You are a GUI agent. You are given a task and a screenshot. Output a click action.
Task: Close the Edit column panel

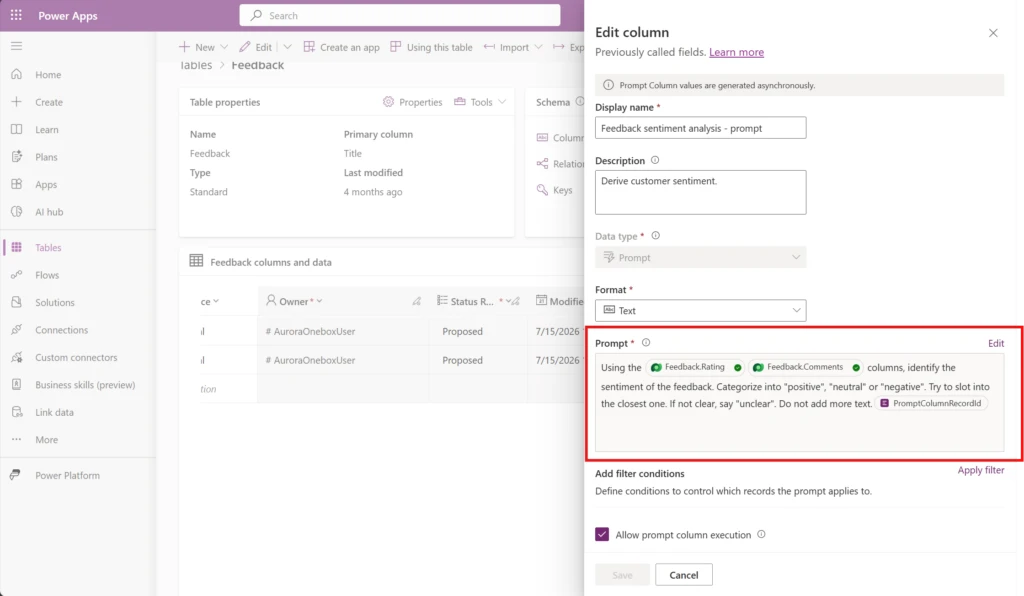(993, 33)
